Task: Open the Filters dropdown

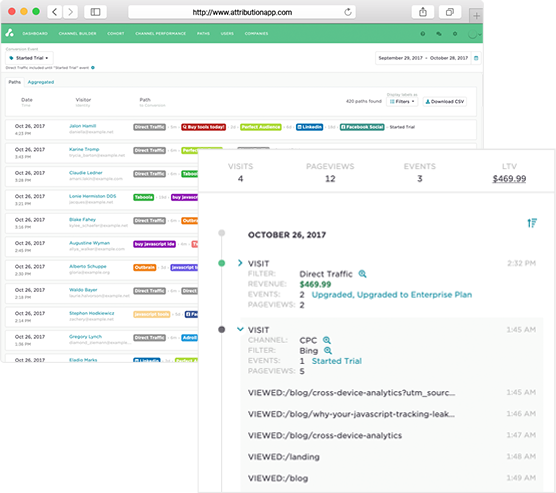Action: [402, 101]
